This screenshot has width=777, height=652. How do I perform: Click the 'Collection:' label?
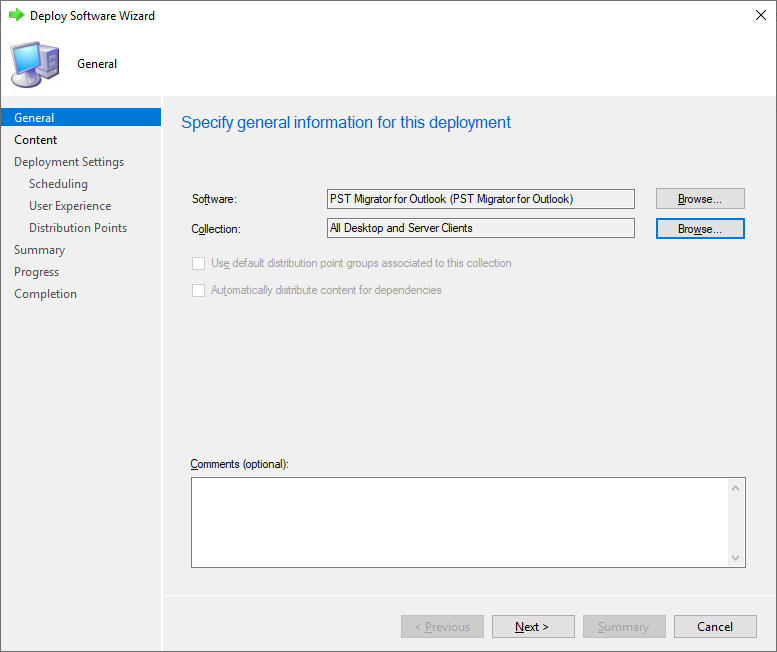tap(216, 229)
